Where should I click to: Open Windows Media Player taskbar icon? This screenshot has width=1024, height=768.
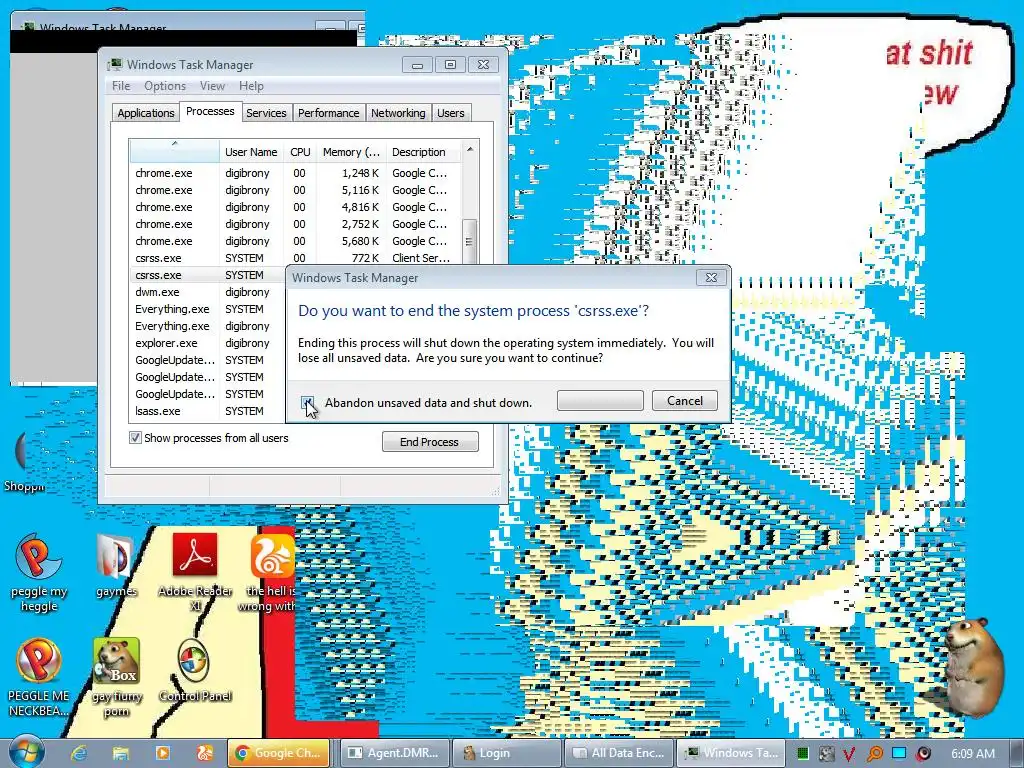coord(162,753)
